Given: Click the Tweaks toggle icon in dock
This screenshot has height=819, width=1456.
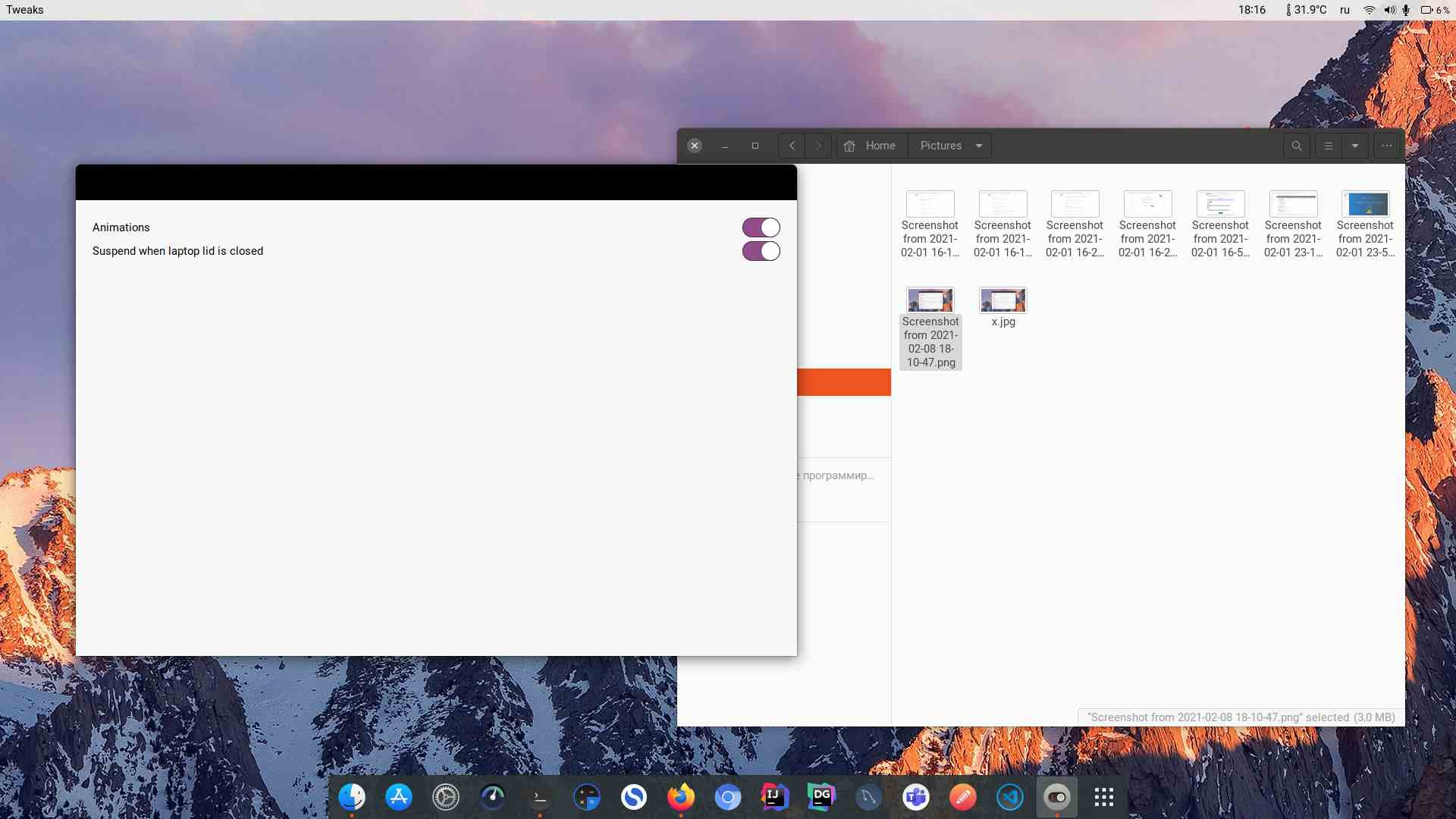Looking at the screenshot, I should click(x=1057, y=797).
